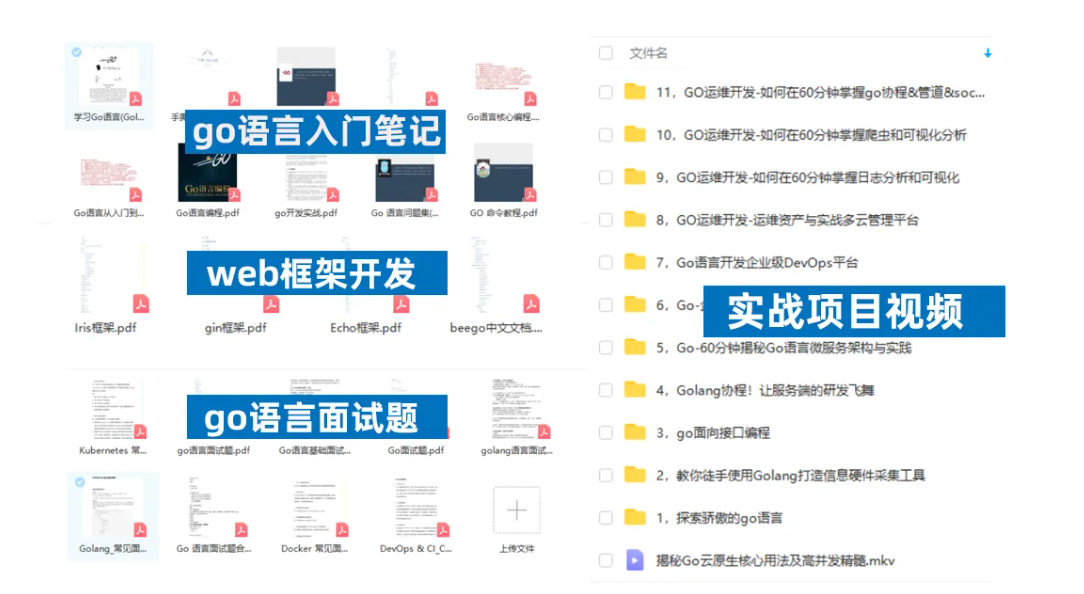
Task: Open the GO 命令教程.pdf thumbnail
Action: [503, 173]
